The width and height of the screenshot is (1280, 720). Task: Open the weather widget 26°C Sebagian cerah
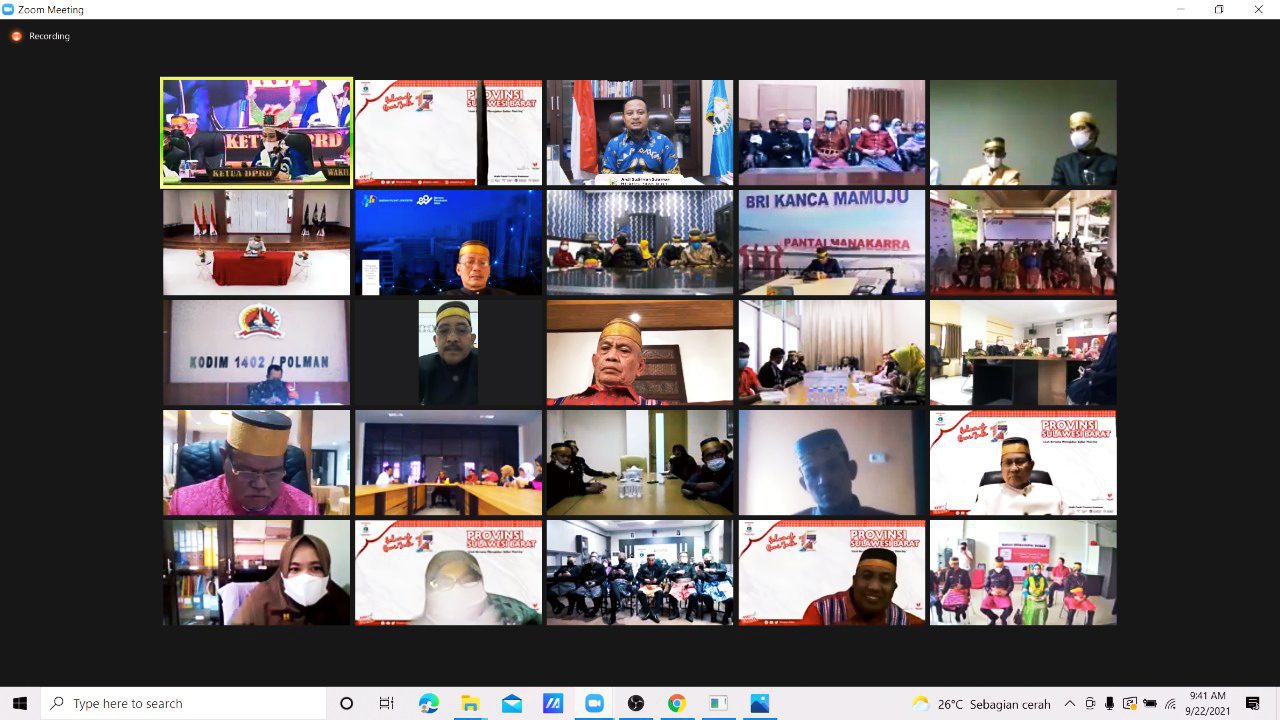pyautogui.click(x=981, y=704)
